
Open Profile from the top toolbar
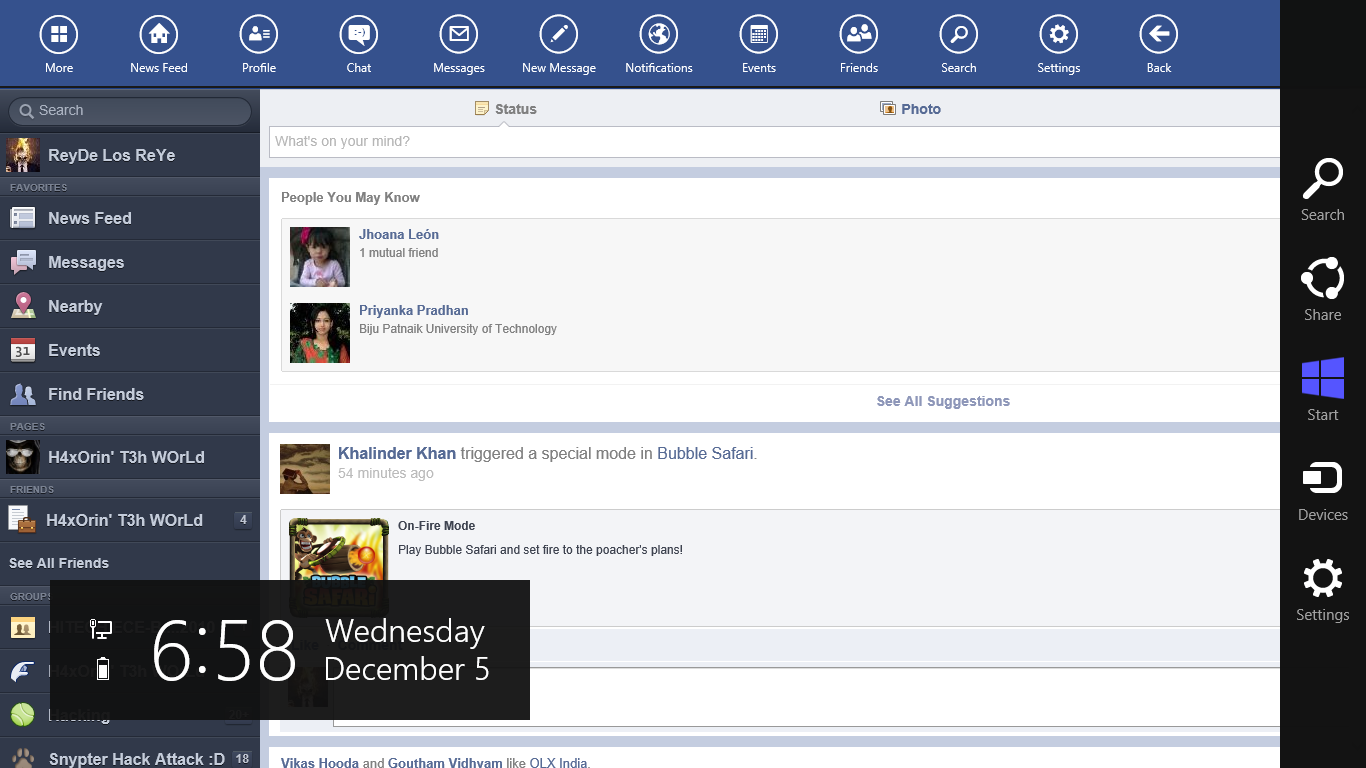pos(259,35)
